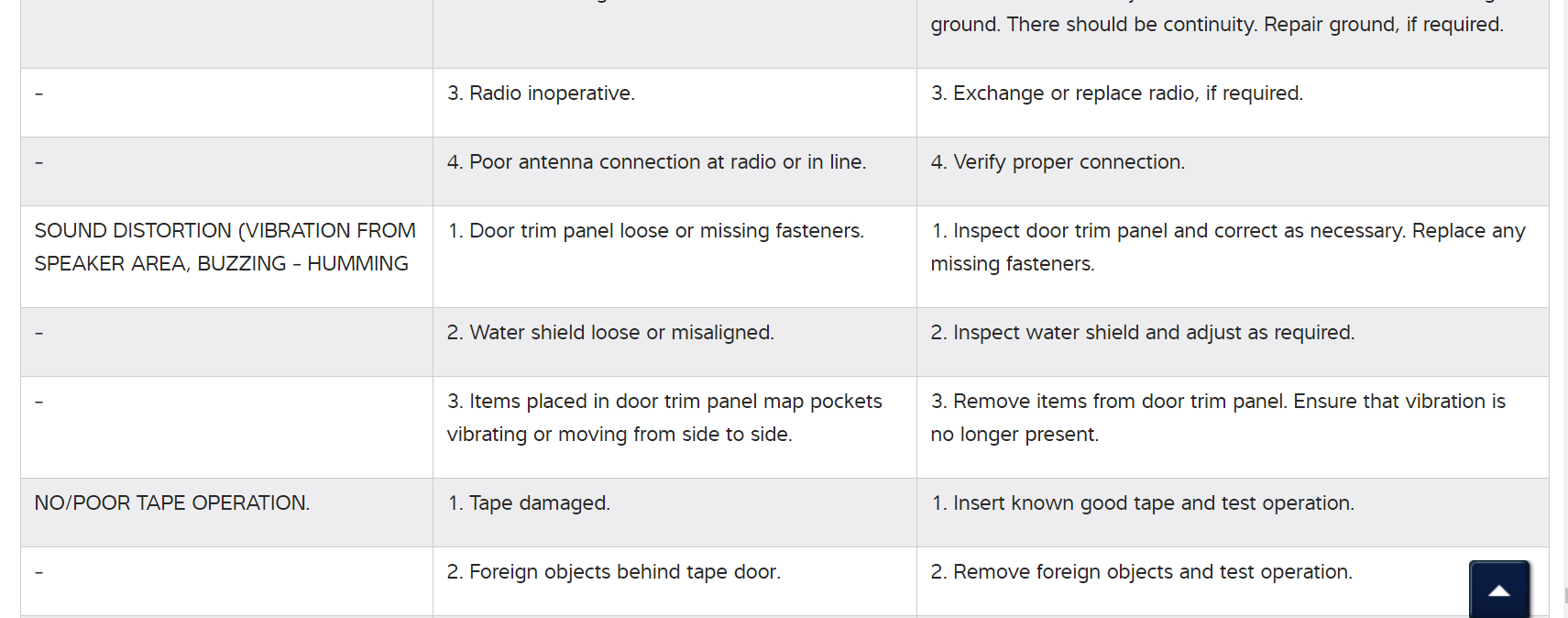
Task: Select "Remove foreign objects and test operation"
Action: pyautogui.click(x=1141, y=572)
